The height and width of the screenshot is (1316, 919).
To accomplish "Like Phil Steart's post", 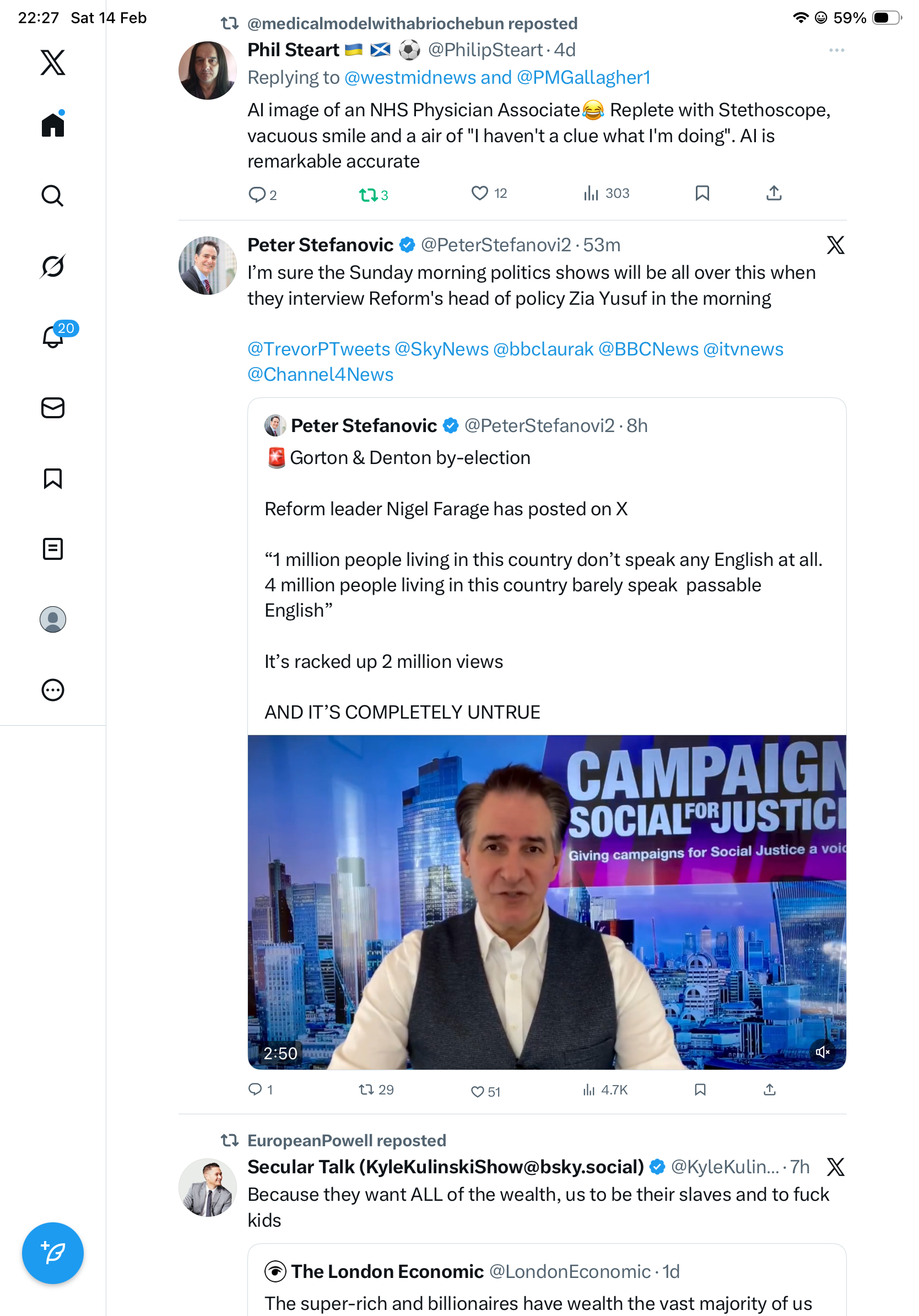I will [479, 193].
